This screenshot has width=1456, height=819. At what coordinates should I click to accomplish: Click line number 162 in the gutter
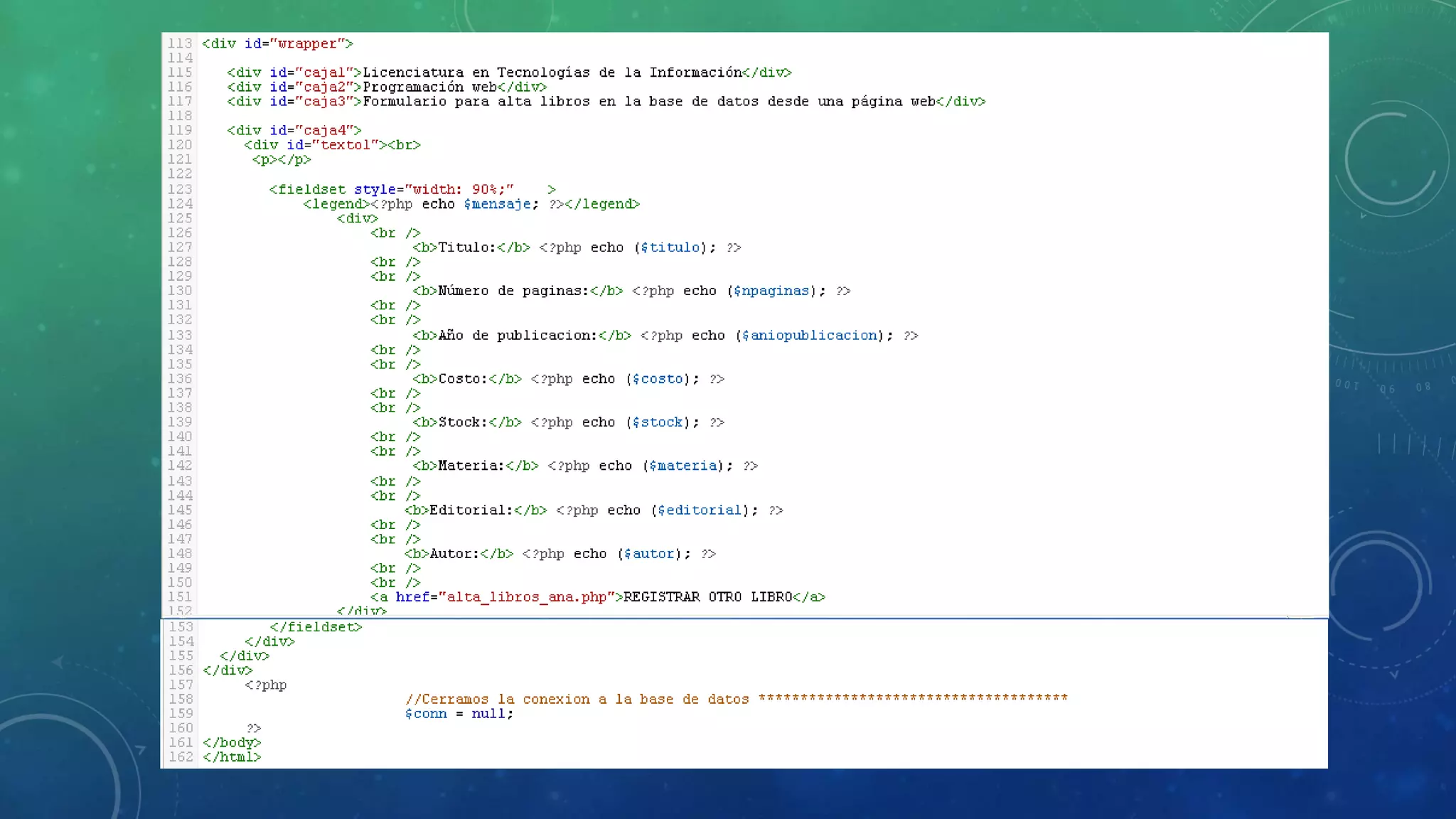pos(181,757)
